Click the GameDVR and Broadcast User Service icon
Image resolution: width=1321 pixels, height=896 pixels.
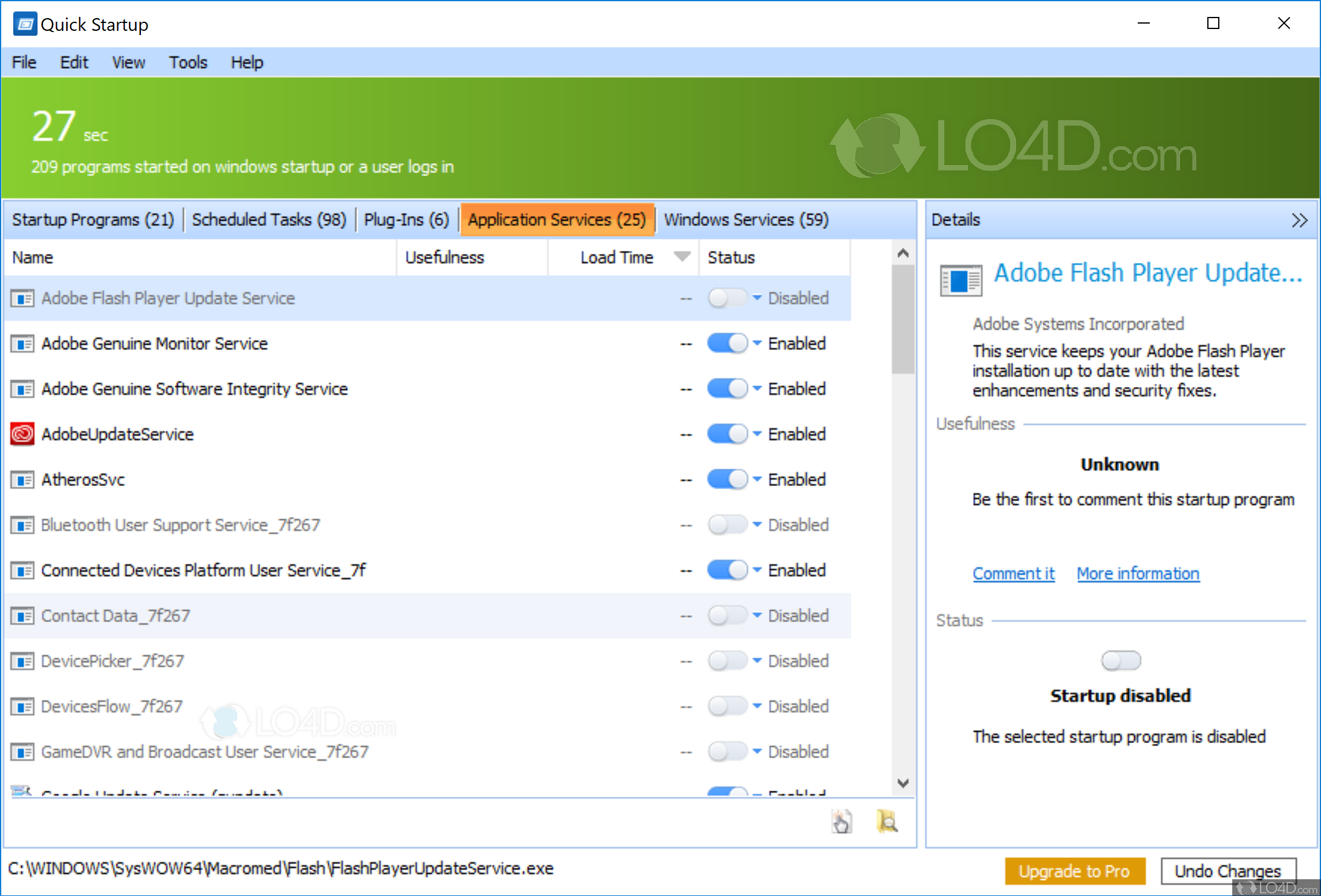[x=22, y=752]
